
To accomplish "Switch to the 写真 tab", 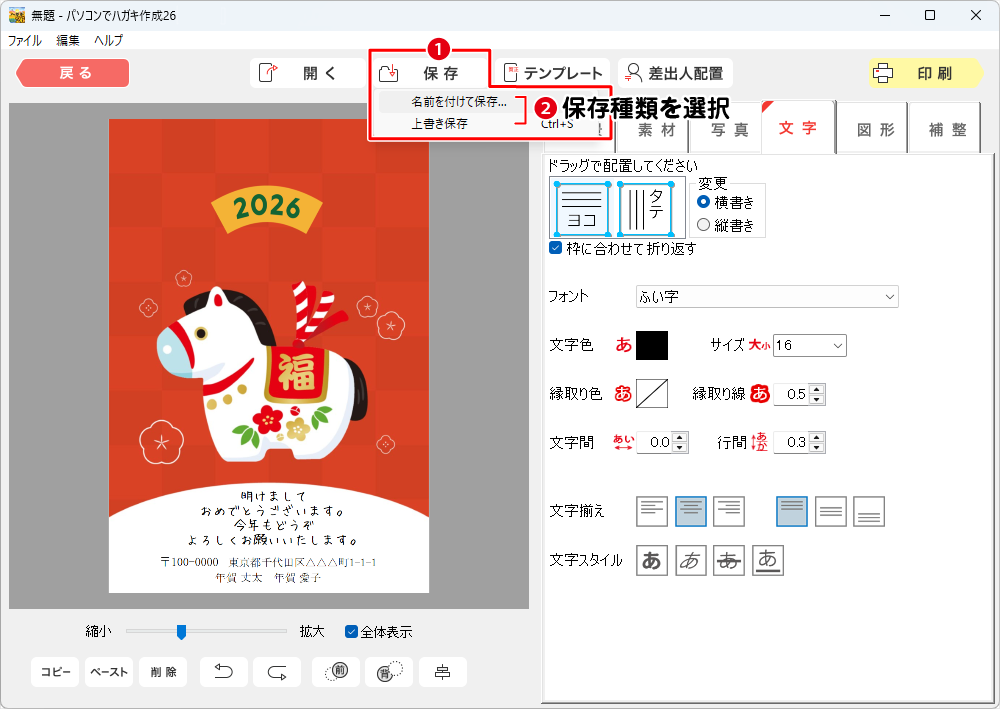I will [729, 129].
